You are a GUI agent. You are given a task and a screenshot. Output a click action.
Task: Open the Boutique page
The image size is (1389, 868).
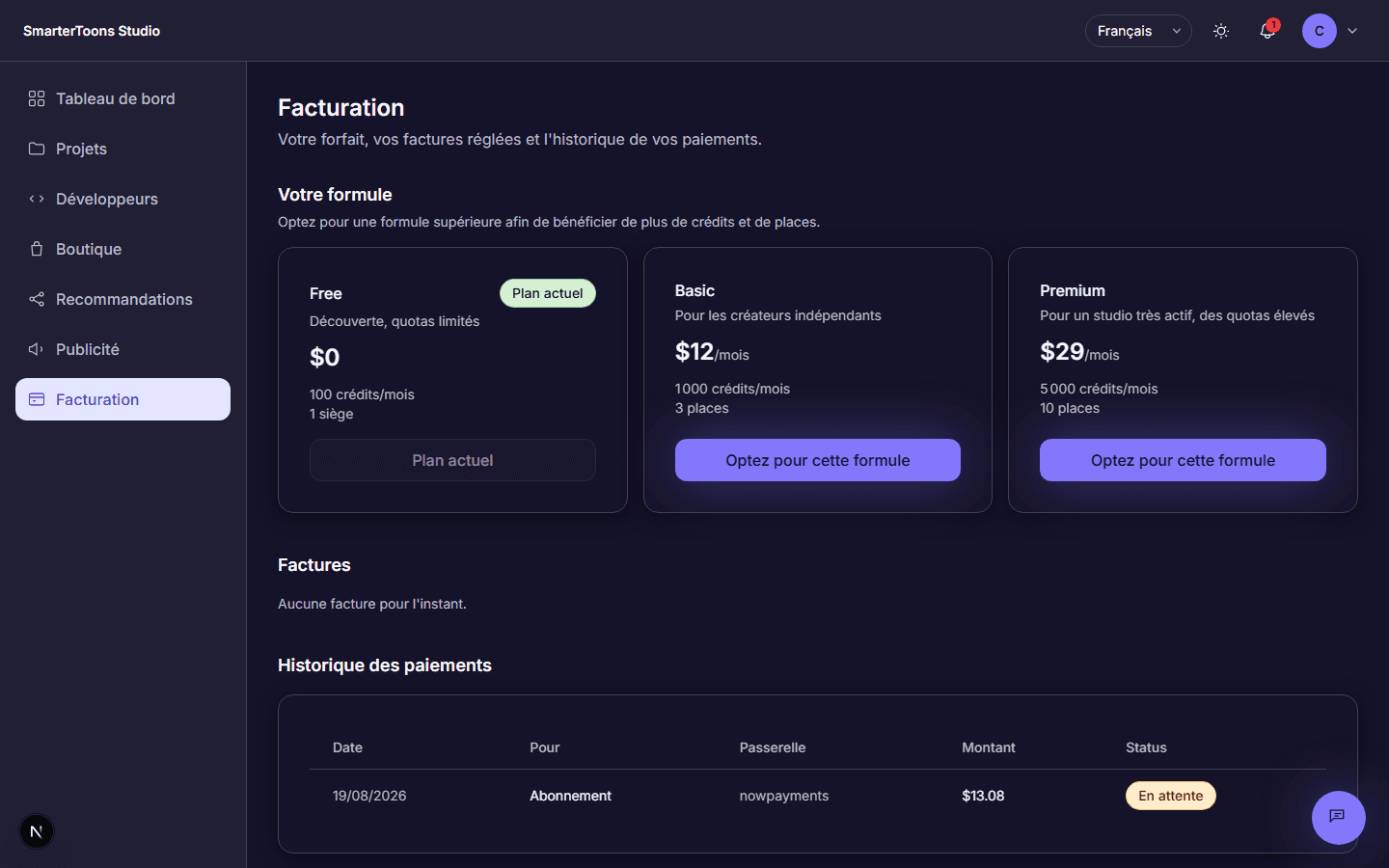(123, 249)
